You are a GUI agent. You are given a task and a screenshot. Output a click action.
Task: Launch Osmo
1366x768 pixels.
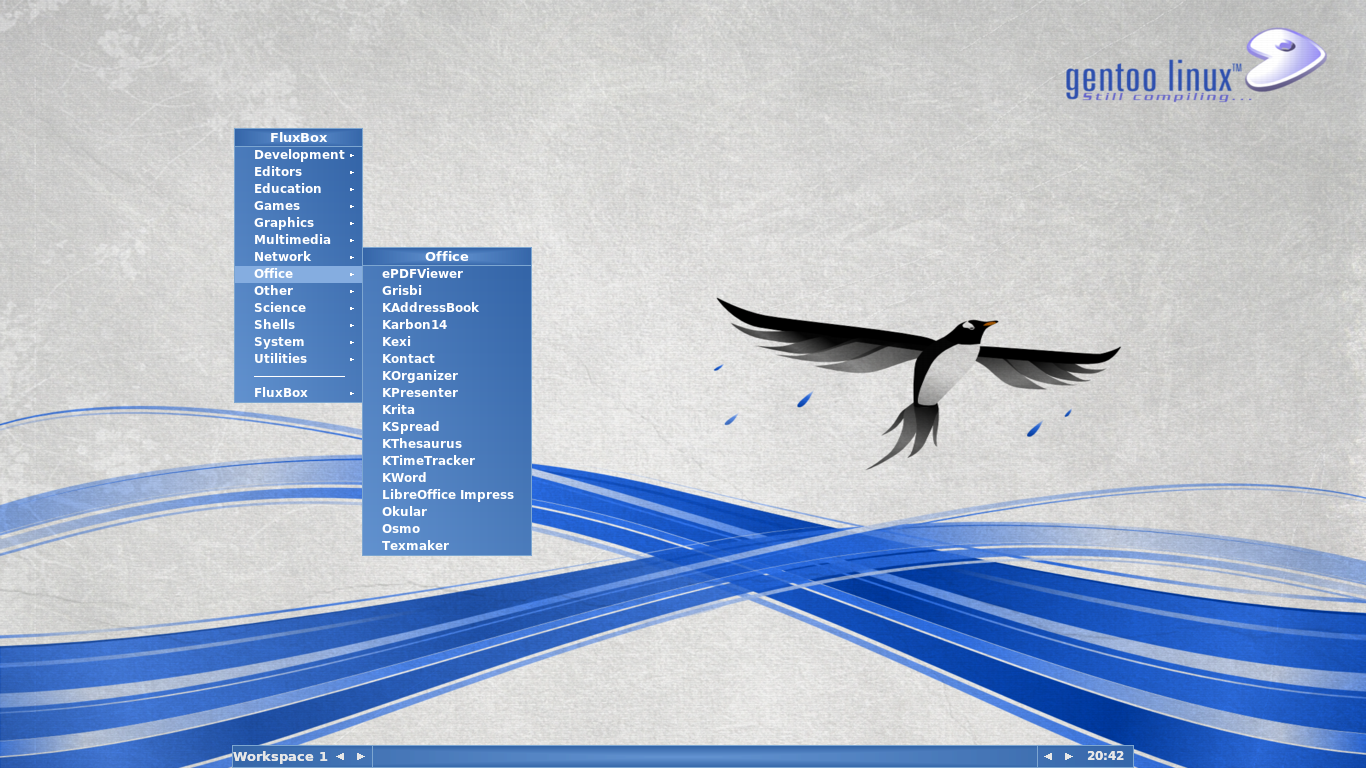(x=446, y=529)
